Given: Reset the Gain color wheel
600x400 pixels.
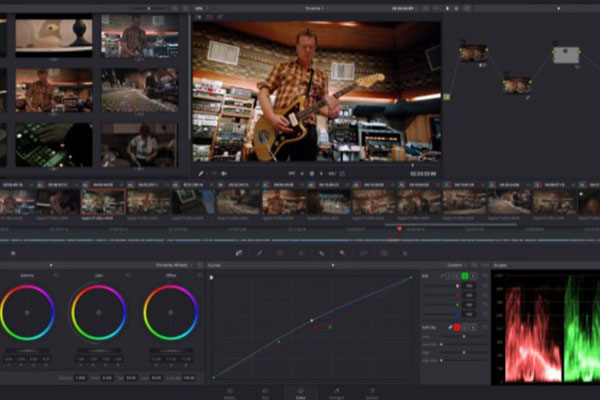Looking at the screenshot, I should [128, 275].
